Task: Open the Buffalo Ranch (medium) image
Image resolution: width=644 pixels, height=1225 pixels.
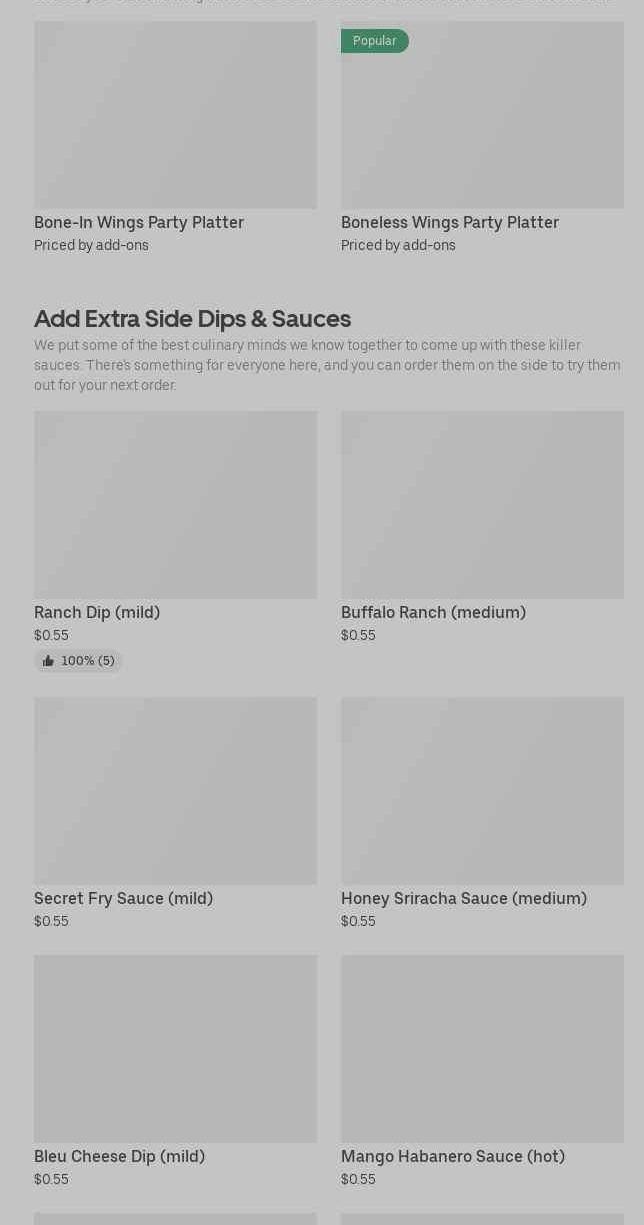Action: [482, 505]
